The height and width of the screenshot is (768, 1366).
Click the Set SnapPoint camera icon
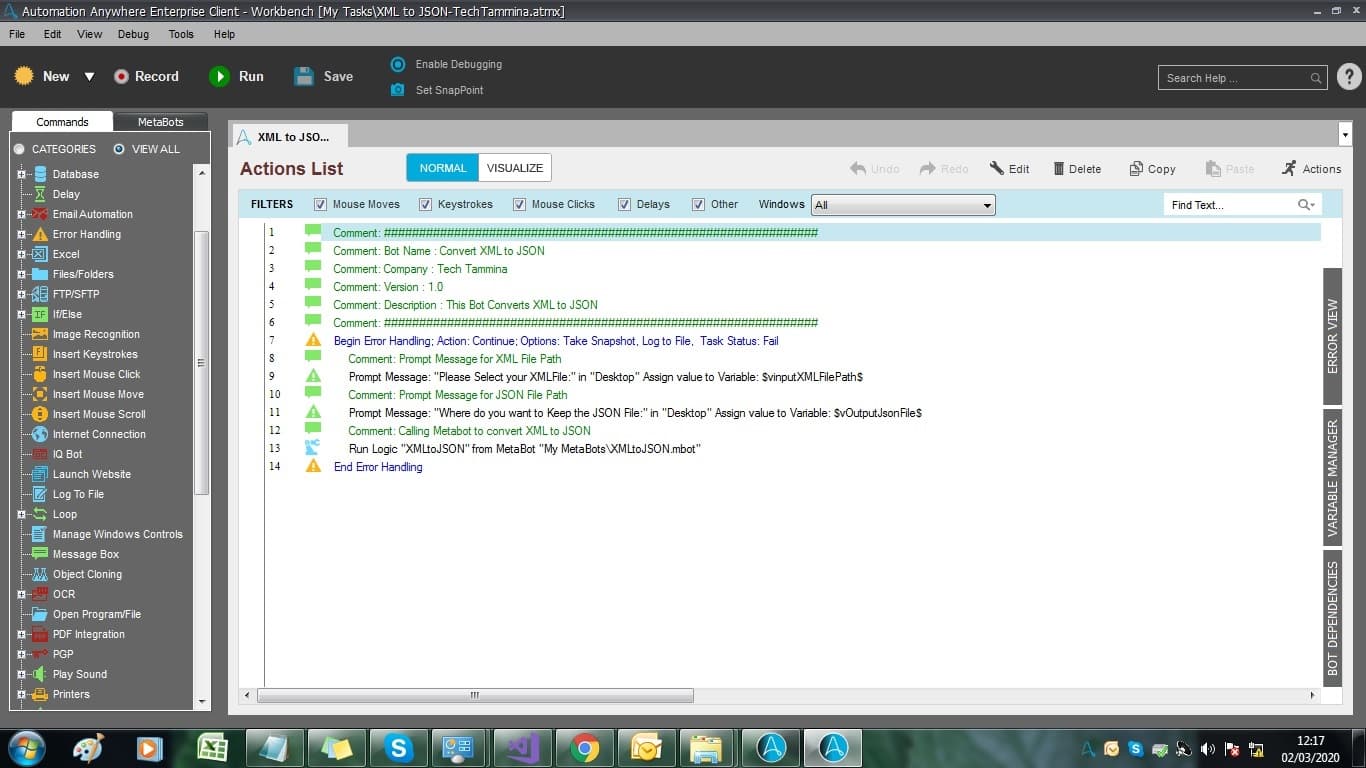[398, 90]
